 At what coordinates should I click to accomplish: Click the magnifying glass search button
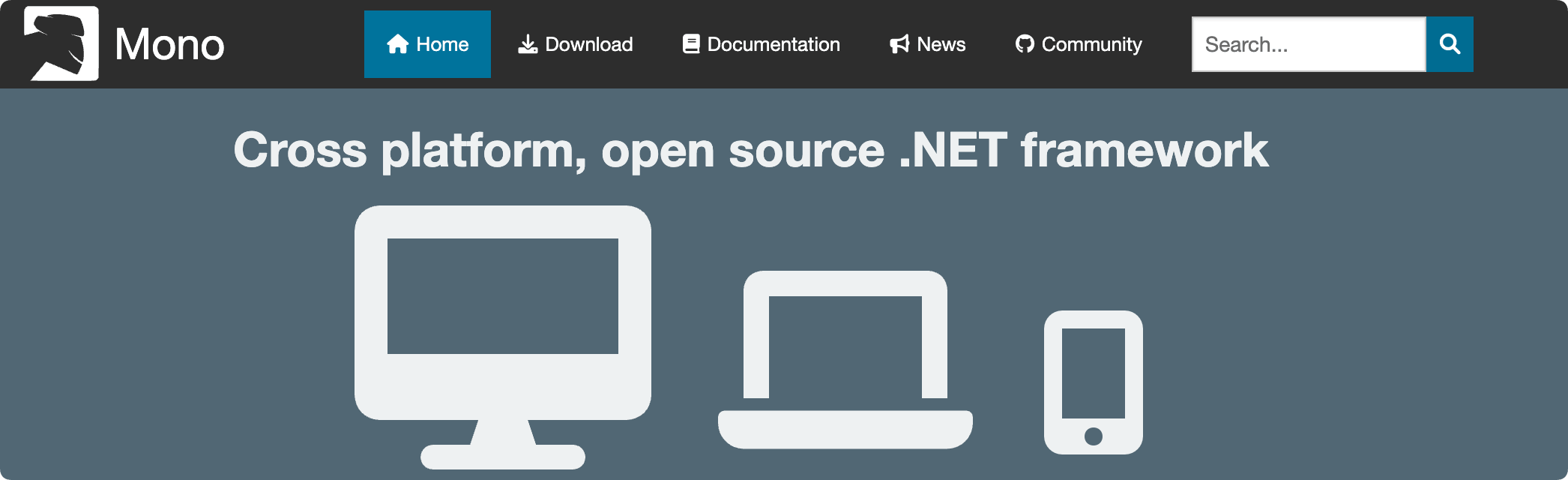(x=1450, y=44)
